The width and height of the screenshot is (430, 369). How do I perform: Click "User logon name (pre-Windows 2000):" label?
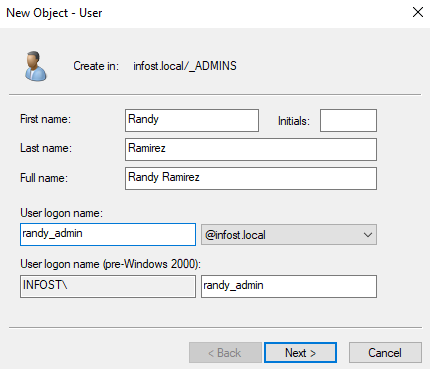pos(110,264)
